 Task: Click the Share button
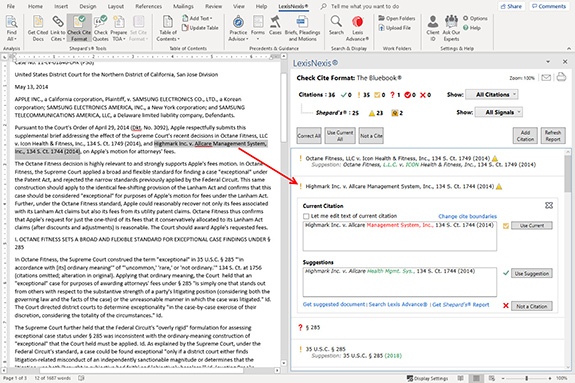pos(511,6)
